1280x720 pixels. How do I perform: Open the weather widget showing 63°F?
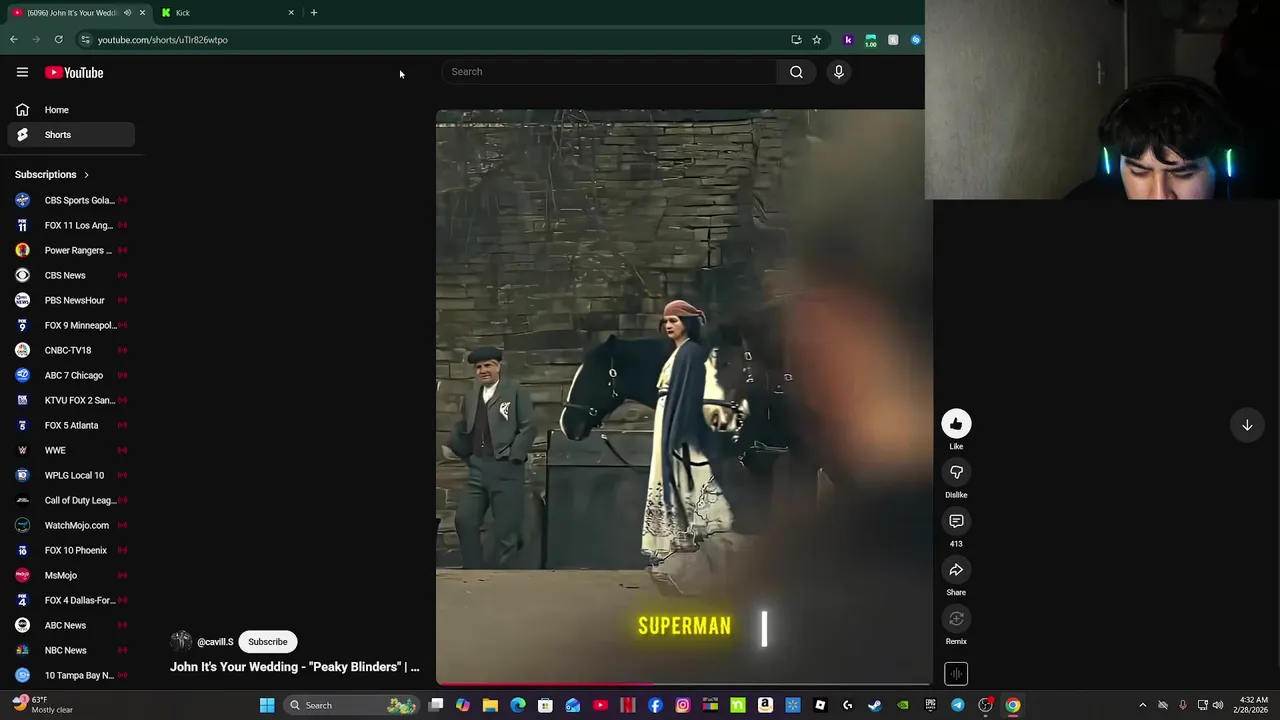[40, 705]
